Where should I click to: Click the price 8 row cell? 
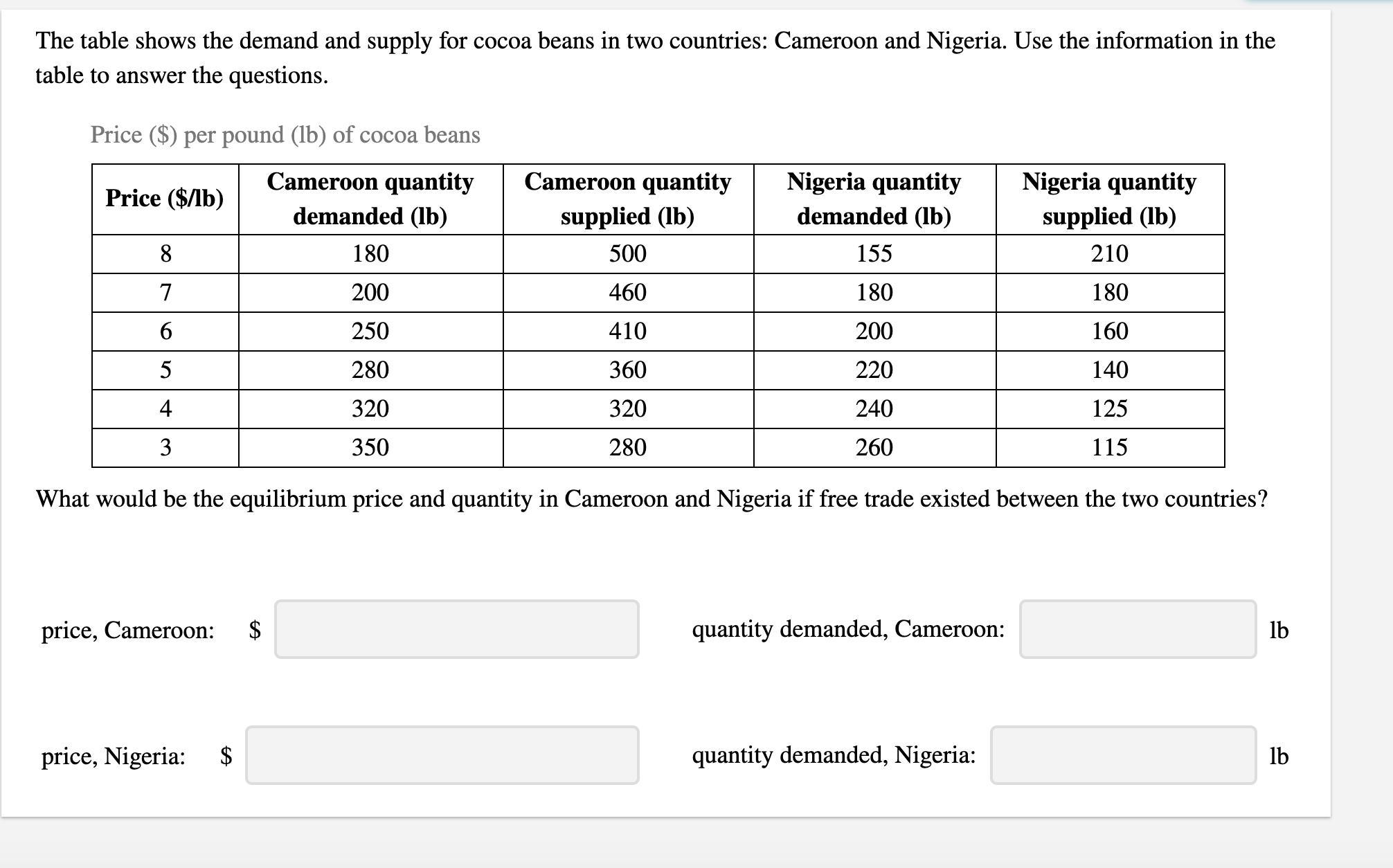click(165, 254)
